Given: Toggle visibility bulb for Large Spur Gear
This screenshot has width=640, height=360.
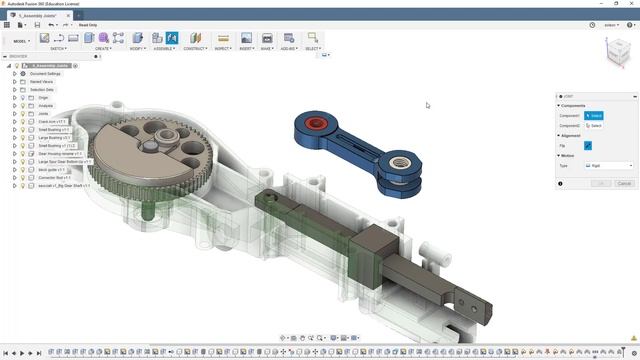Looking at the screenshot, I should click(x=23, y=162).
